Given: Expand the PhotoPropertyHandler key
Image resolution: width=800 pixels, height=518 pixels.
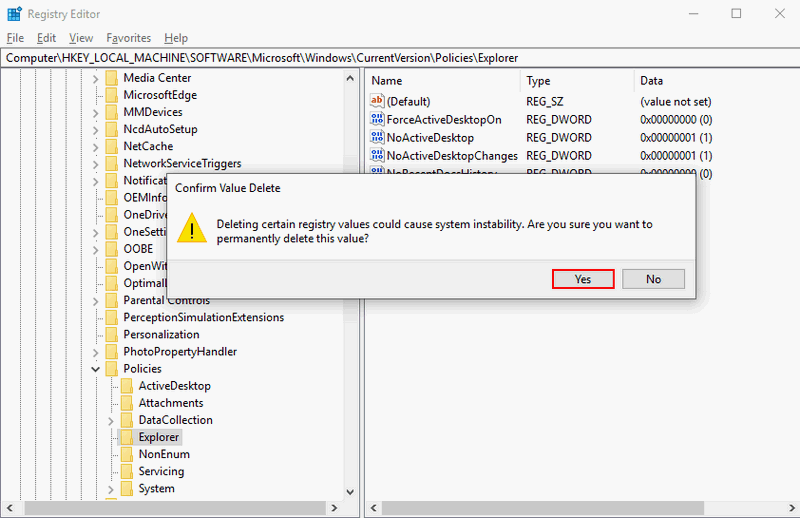Looking at the screenshot, I should 95,353.
